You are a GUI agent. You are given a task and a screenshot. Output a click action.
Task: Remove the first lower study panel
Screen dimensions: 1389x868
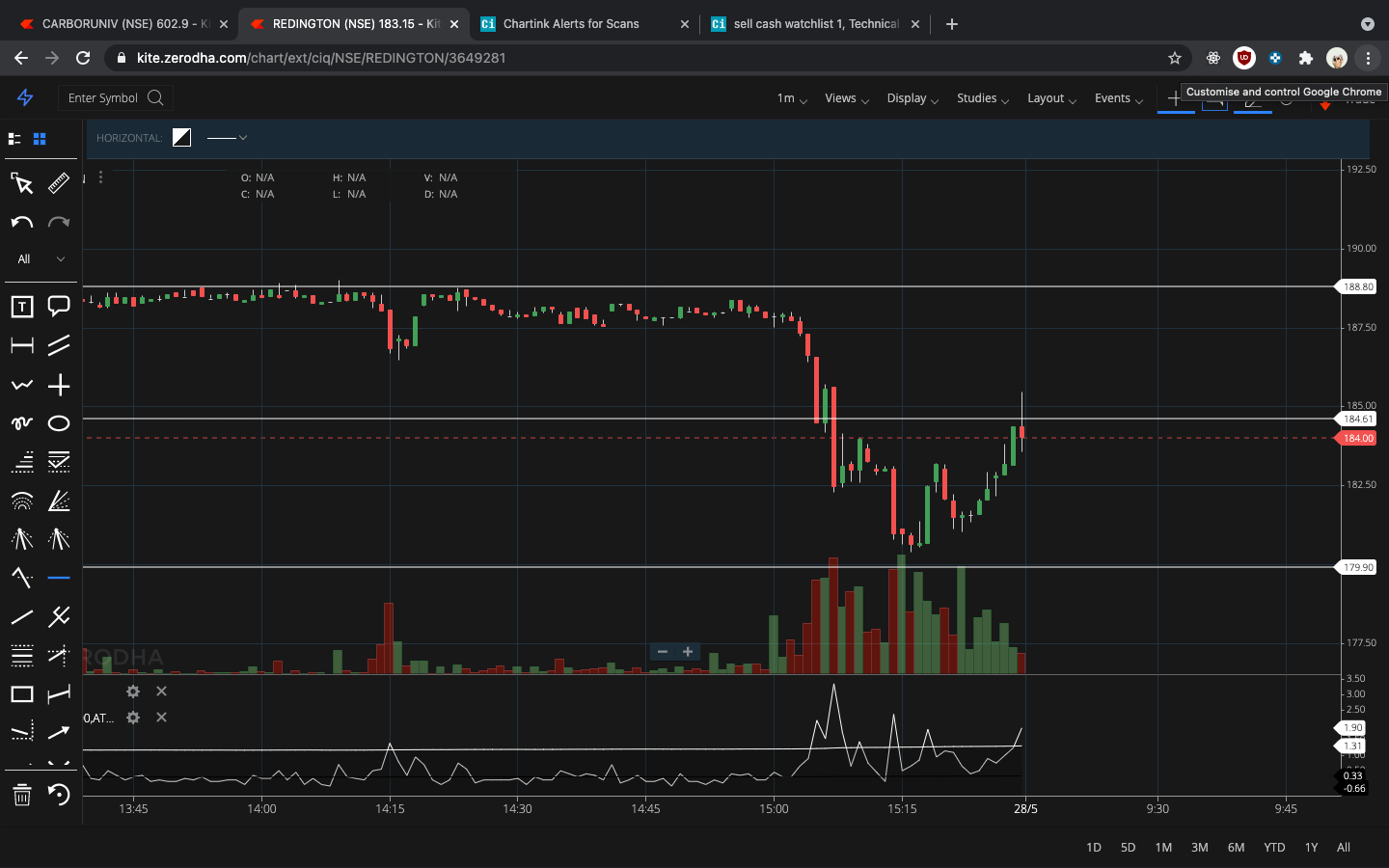tap(161, 692)
